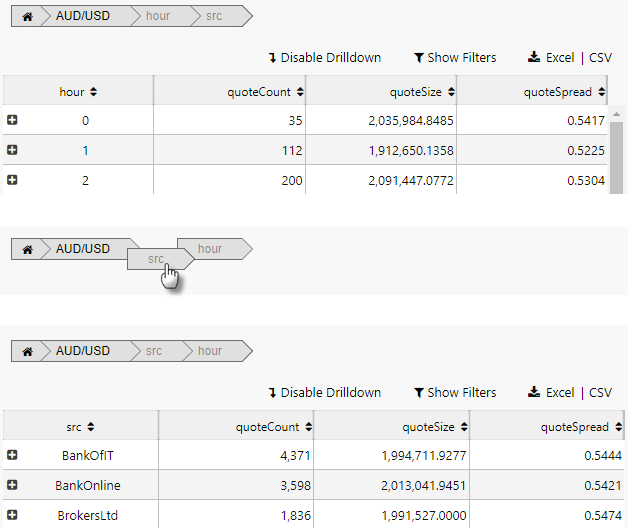The image size is (628, 528).
Task: Disable Drilldown in the bottom table toolbar
Action: [x=325, y=393]
